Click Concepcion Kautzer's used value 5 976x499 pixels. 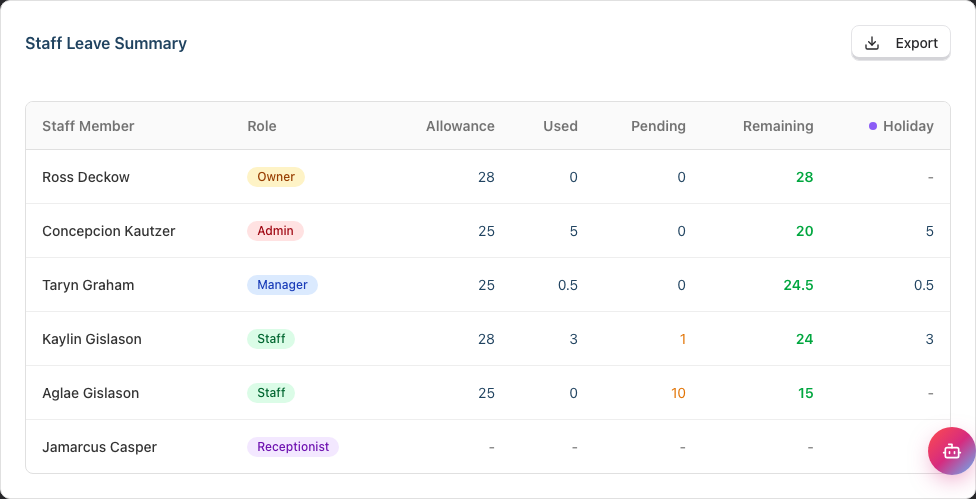pyautogui.click(x=573, y=231)
